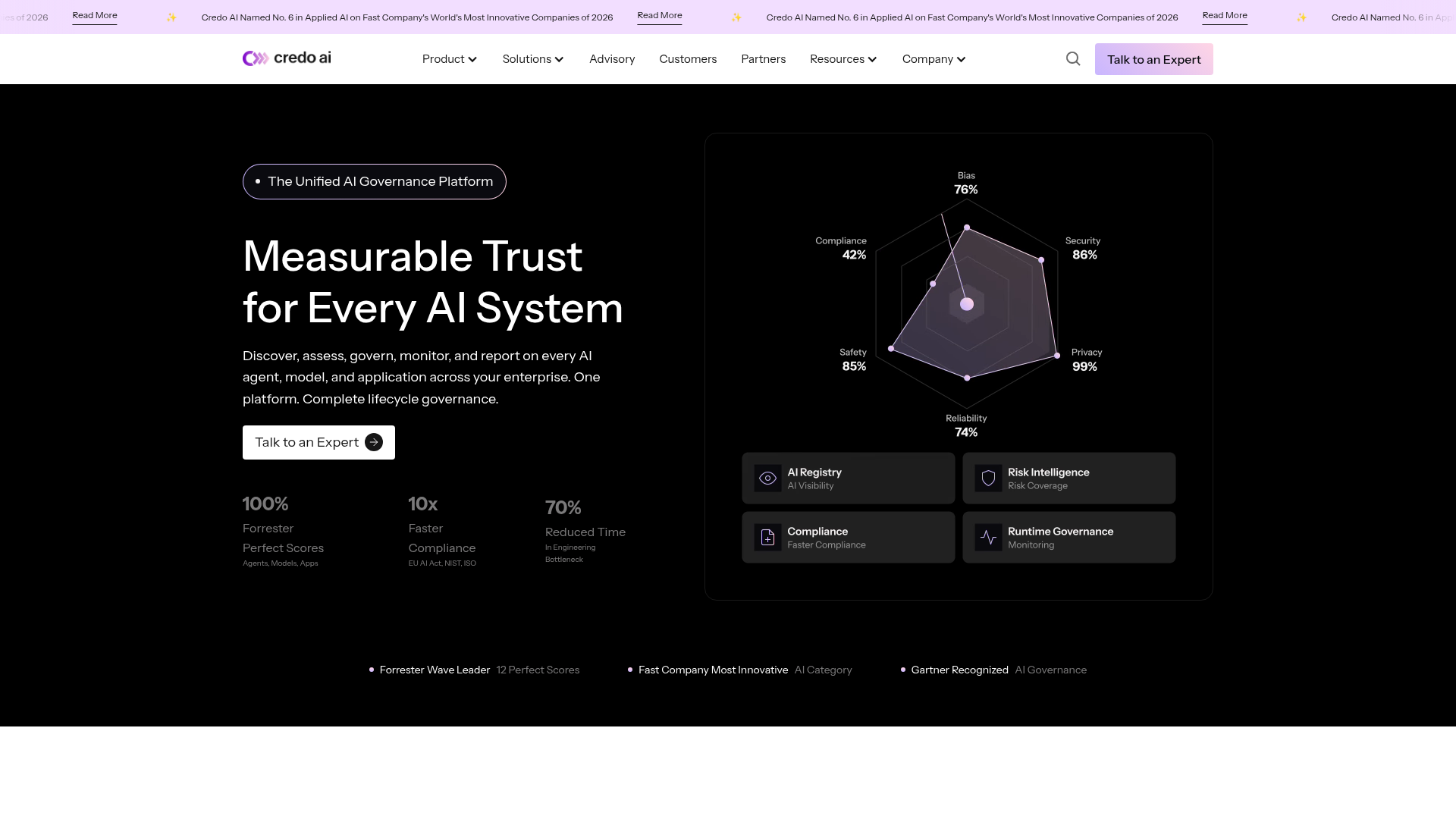Screen dimensions: 1456x819
Task: Click the Risk Intelligence shield icon
Action: click(x=988, y=479)
